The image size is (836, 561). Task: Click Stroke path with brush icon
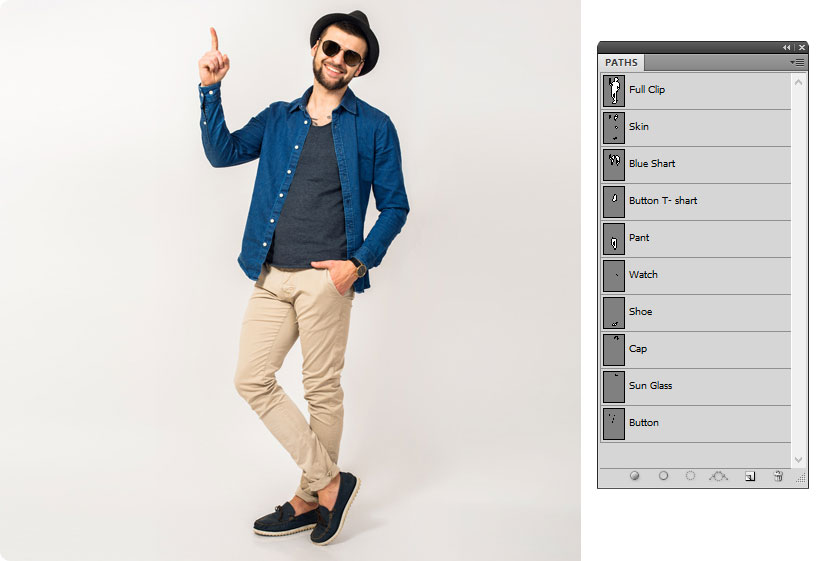[x=663, y=477]
